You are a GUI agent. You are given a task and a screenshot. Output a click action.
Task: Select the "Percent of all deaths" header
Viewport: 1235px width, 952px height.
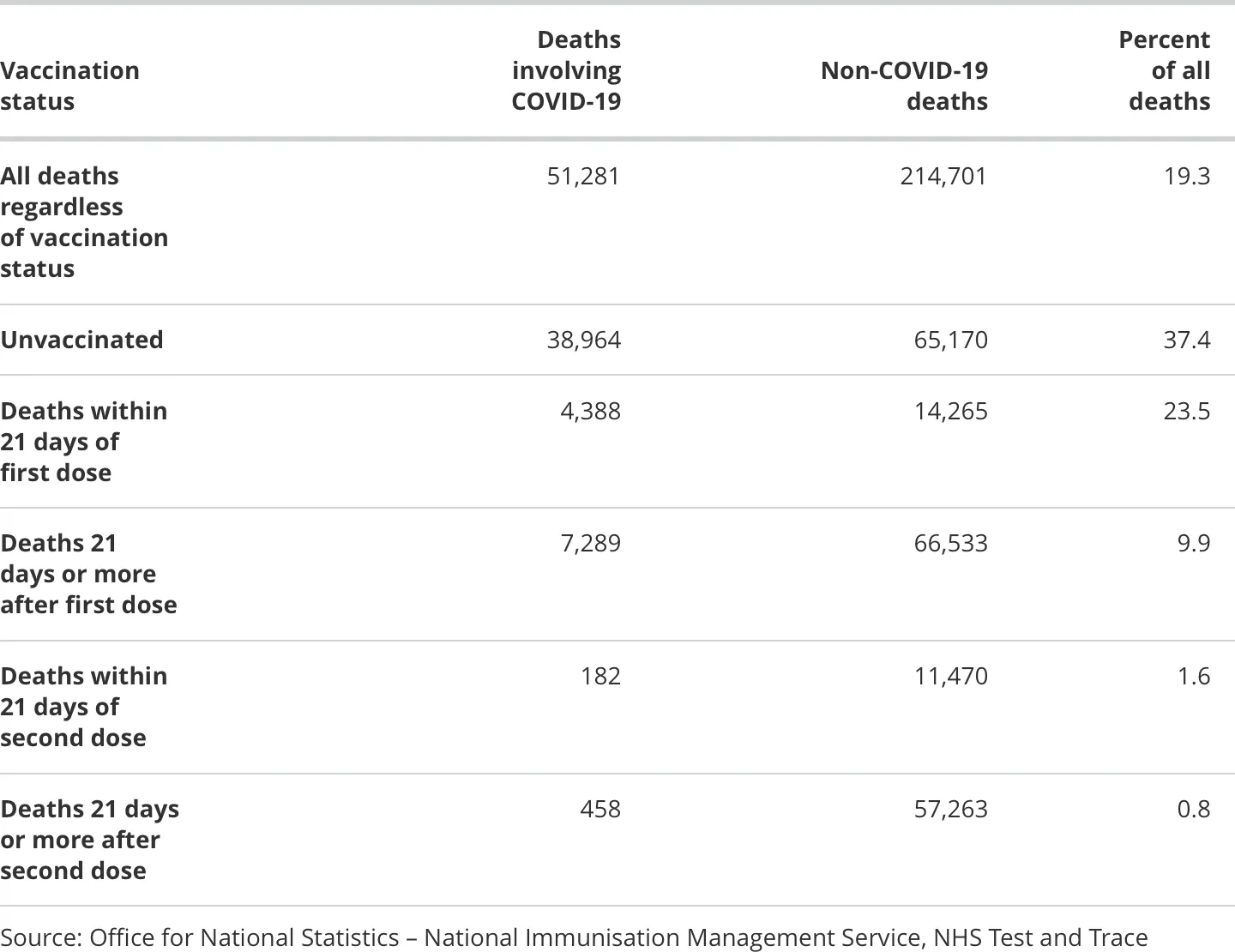pos(1164,70)
